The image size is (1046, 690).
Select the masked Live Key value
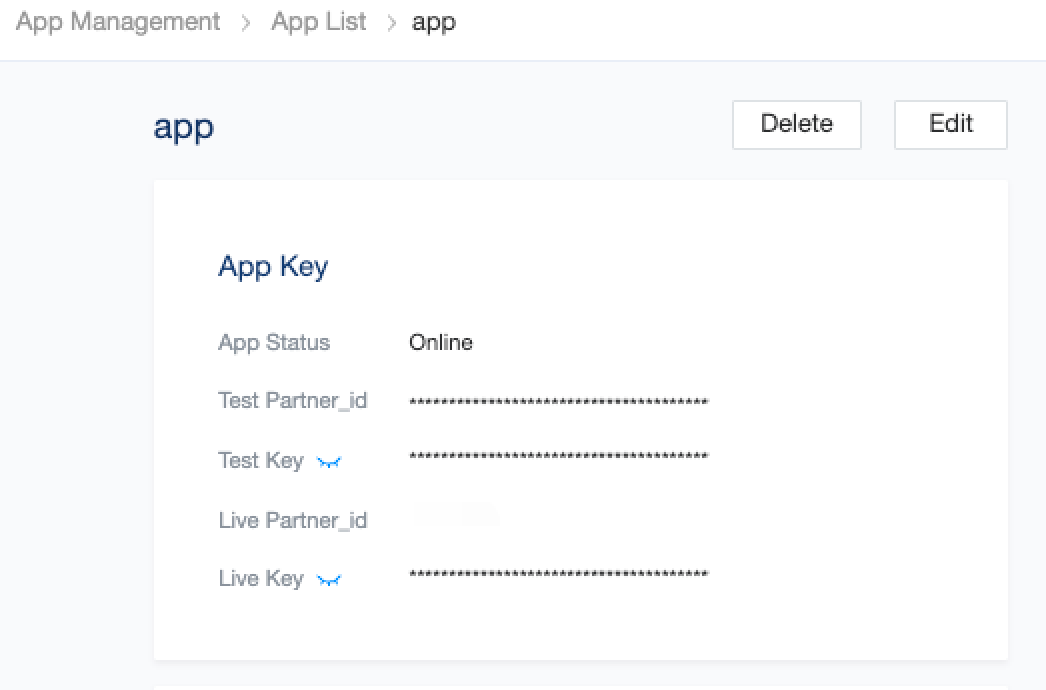click(559, 575)
